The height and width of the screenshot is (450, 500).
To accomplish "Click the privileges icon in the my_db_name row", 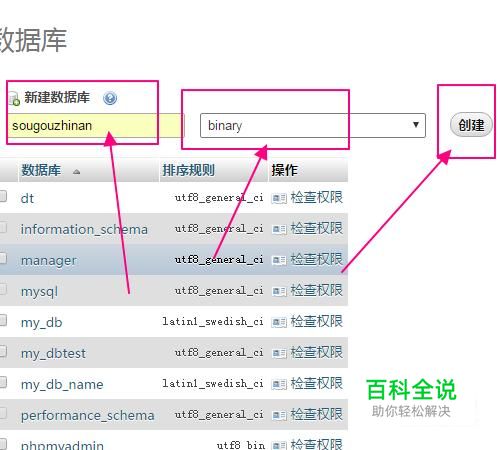I will coord(279,384).
